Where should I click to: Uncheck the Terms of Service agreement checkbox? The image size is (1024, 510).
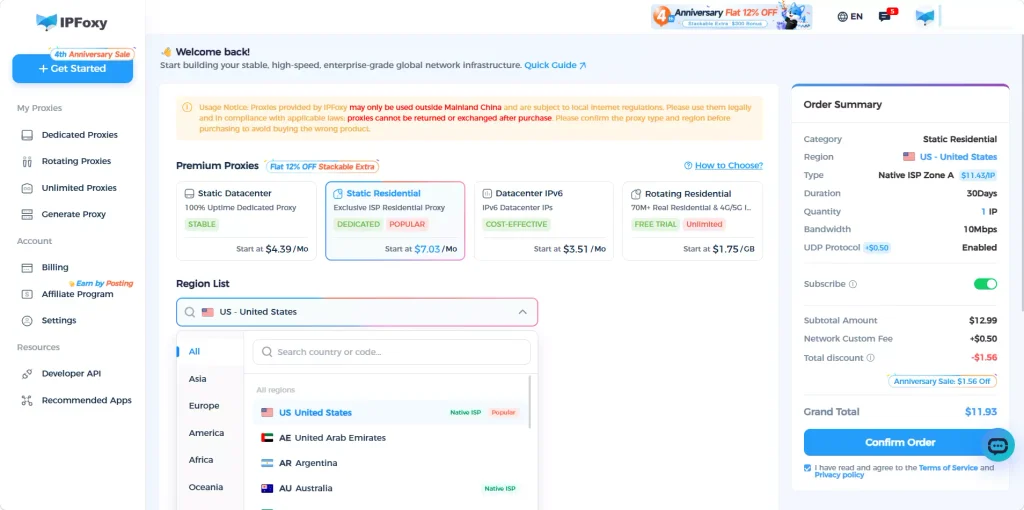pos(808,468)
